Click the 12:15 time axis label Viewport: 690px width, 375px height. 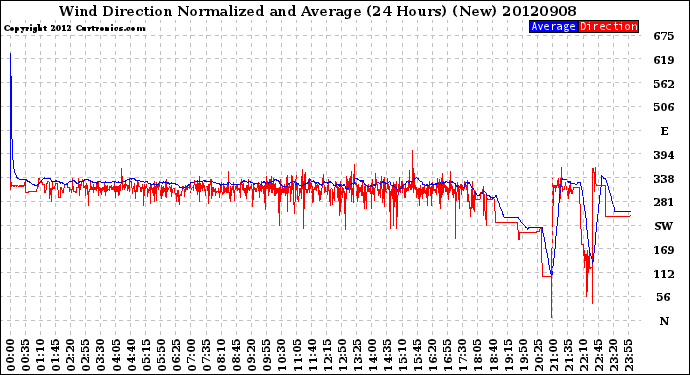[327, 355]
